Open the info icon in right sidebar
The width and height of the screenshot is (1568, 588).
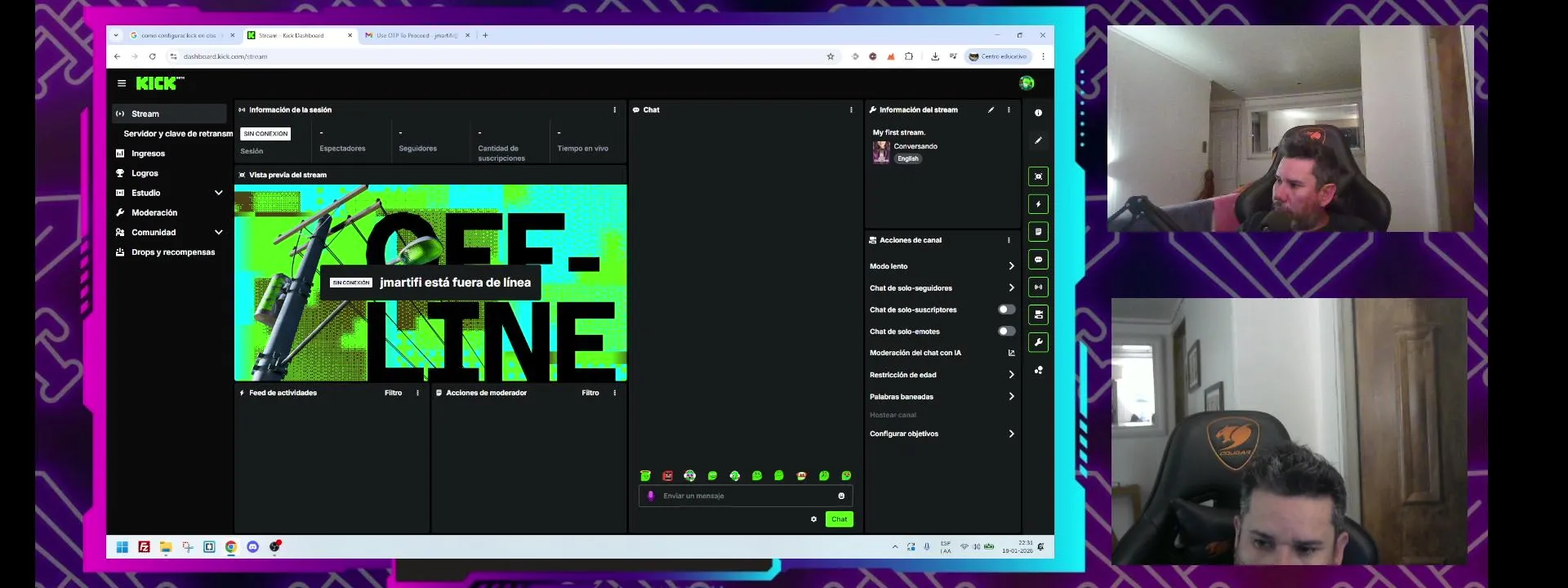(x=1038, y=114)
